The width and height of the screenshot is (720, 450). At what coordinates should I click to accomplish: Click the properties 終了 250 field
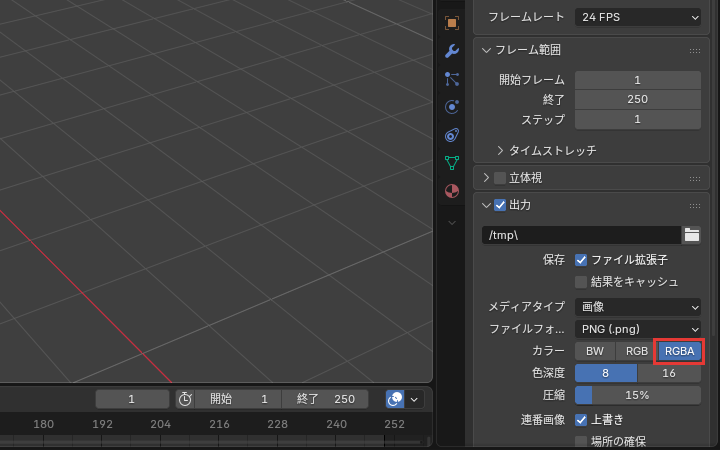[x=638, y=100]
